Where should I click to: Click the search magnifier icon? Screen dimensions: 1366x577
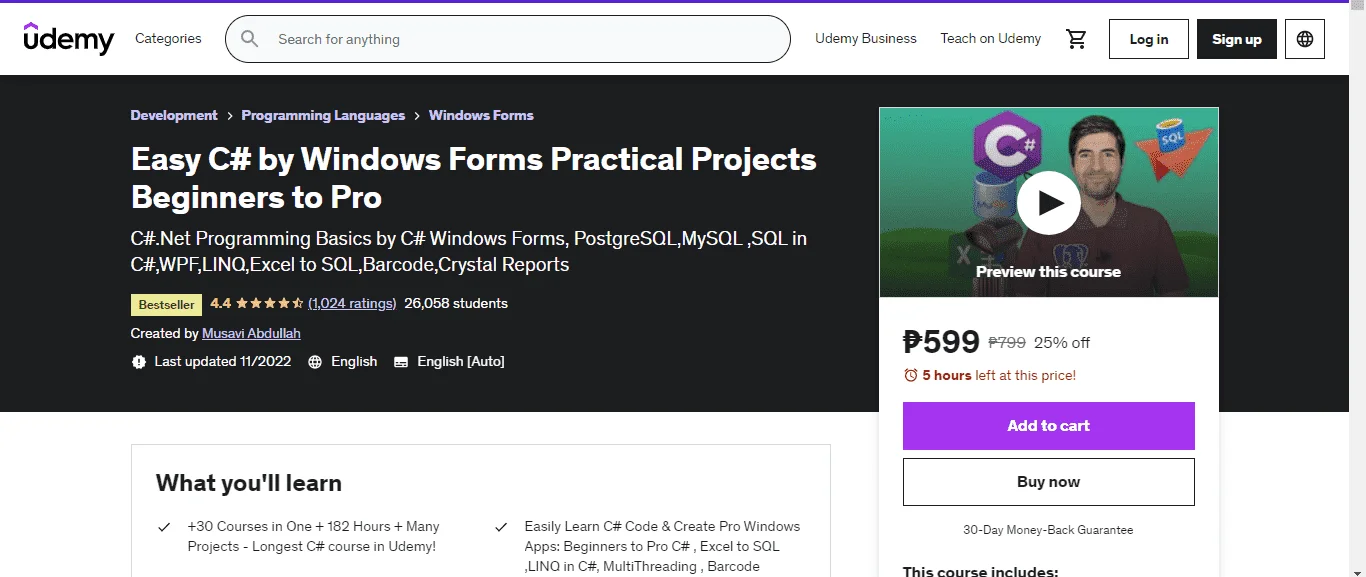click(250, 39)
